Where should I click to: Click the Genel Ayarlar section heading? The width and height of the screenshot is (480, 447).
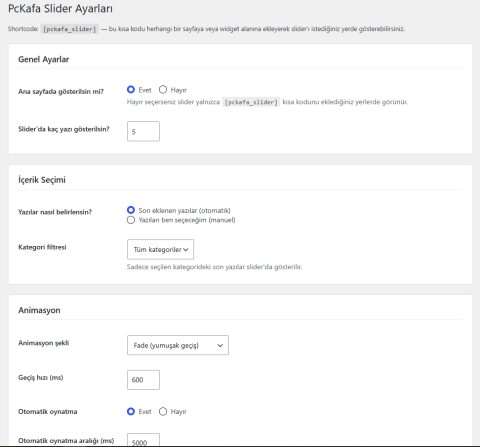(44, 59)
